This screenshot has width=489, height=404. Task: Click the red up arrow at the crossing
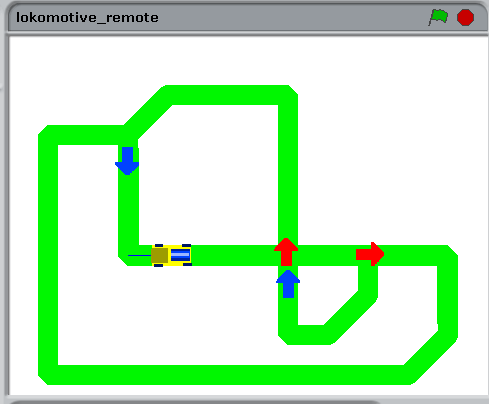(286, 252)
